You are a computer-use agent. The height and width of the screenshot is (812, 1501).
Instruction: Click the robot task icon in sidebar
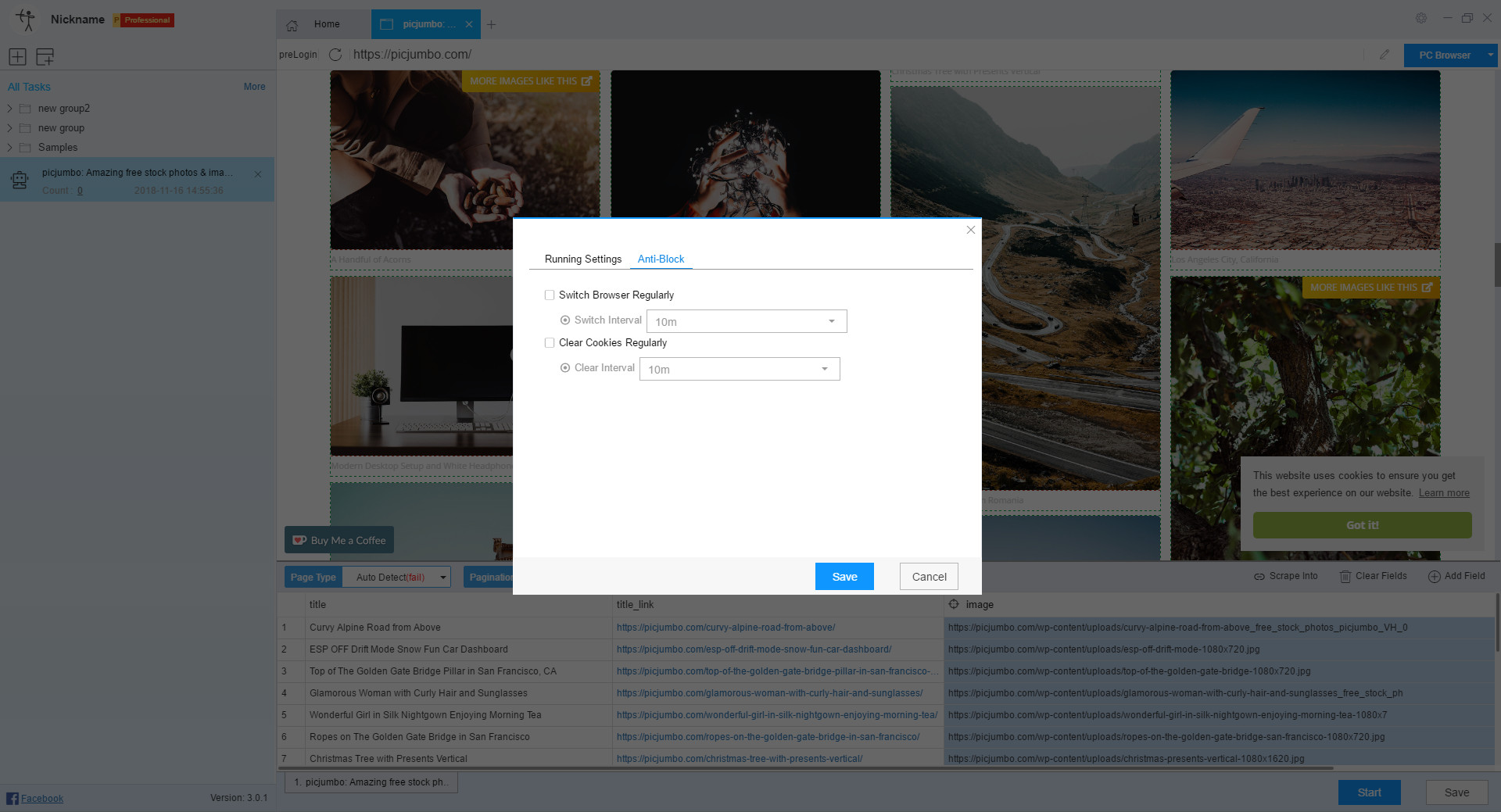click(x=20, y=181)
